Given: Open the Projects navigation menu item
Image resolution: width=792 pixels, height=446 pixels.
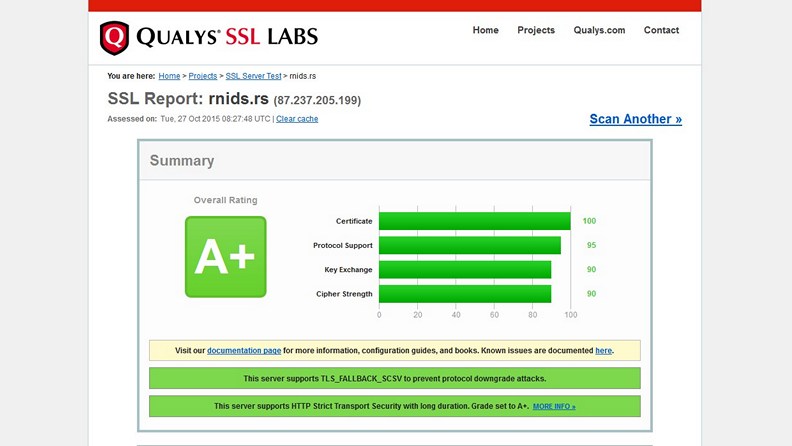Looking at the screenshot, I should (536, 30).
